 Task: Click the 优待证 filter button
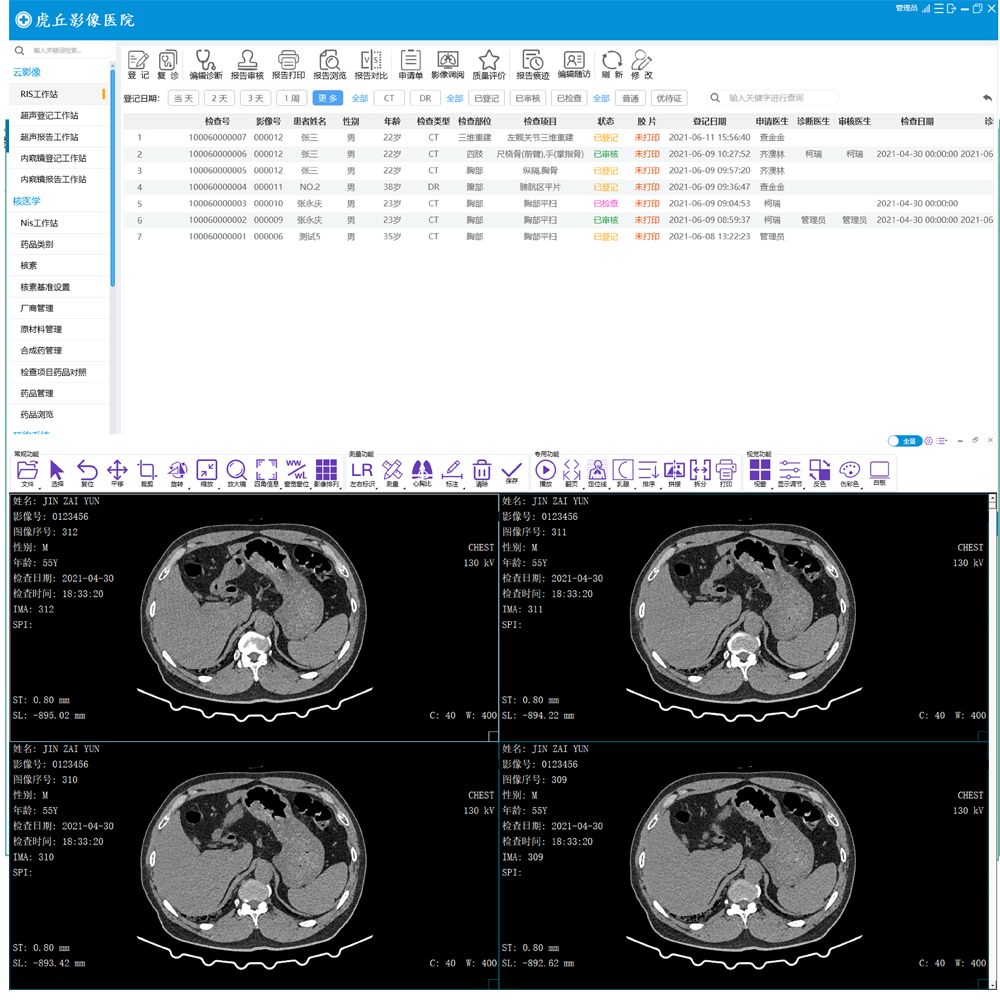[668, 98]
